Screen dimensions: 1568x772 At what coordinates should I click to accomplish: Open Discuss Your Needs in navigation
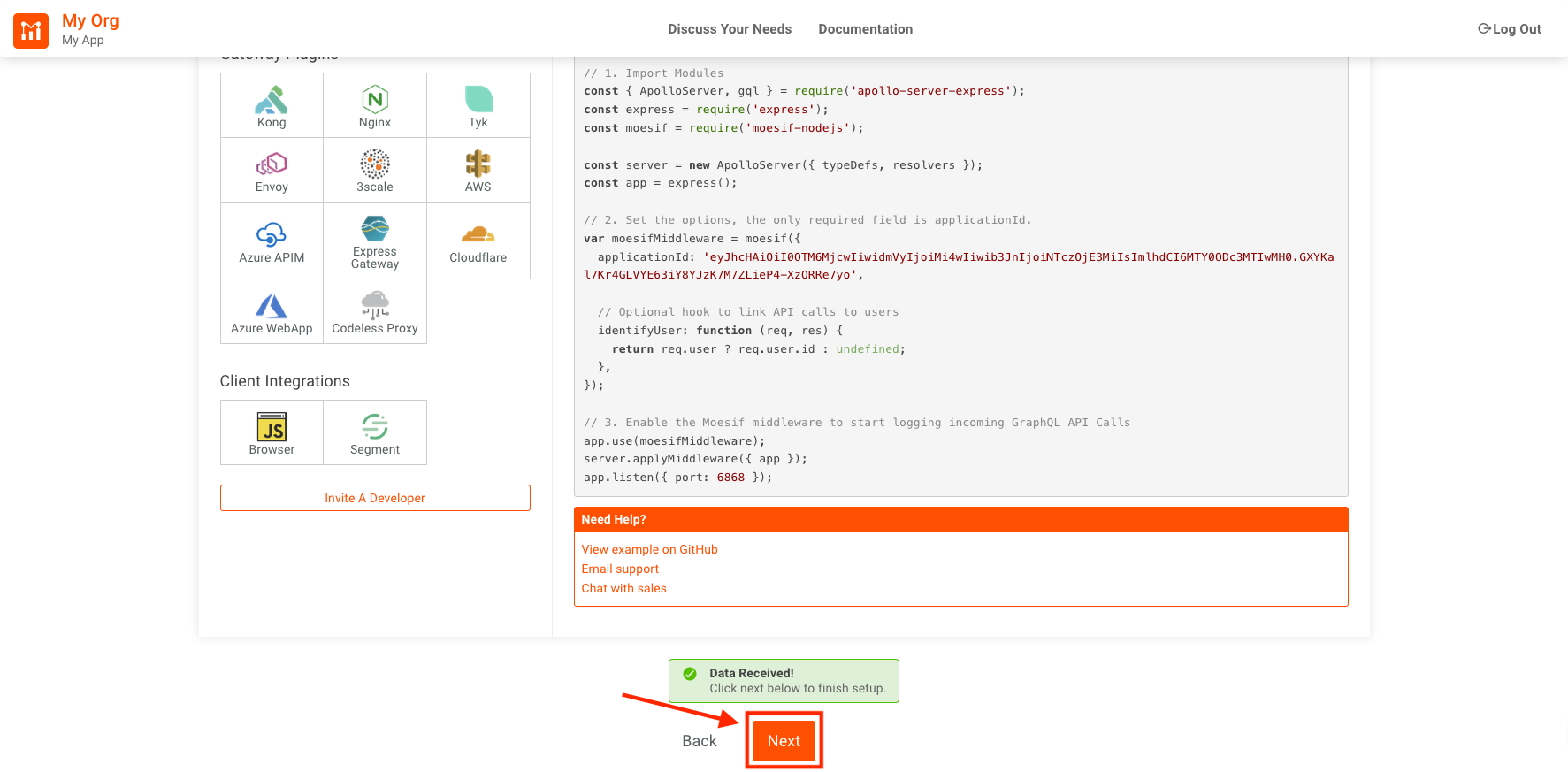click(730, 29)
